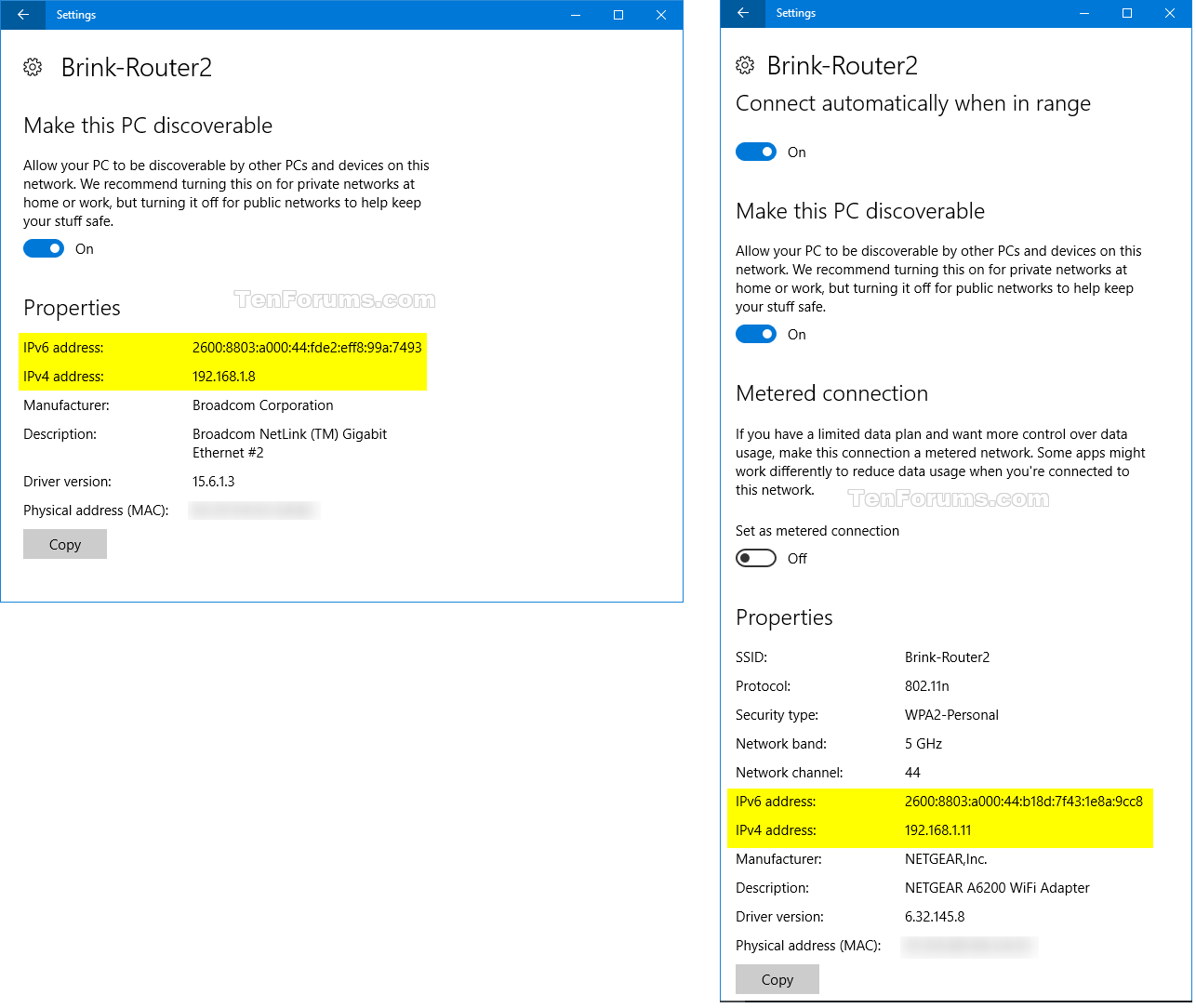This screenshot has height=1008, width=1196.
Task: Maximize the right Settings window
Action: (1127, 13)
